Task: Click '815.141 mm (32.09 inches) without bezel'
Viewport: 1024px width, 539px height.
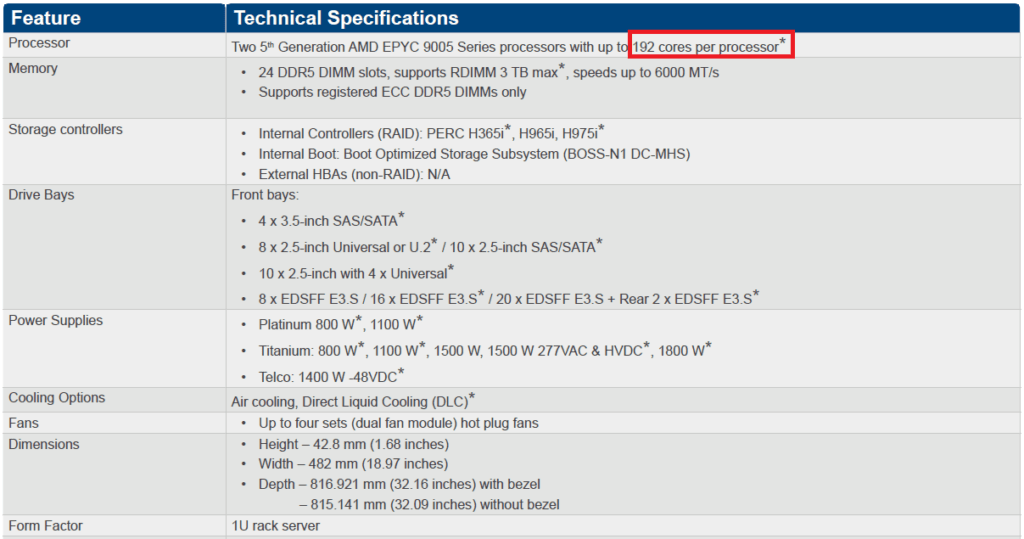Action: [435, 504]
